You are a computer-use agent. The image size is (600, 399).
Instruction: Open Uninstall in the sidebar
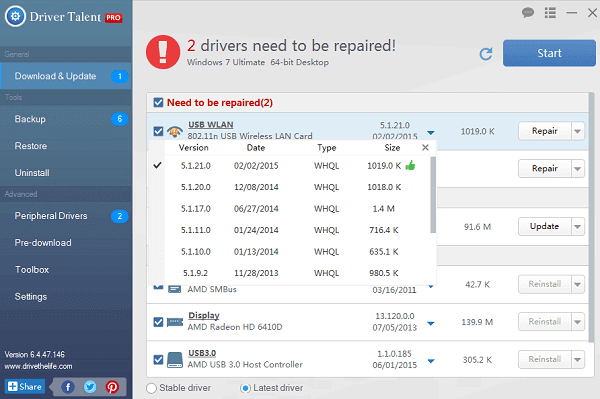point(66,173)
